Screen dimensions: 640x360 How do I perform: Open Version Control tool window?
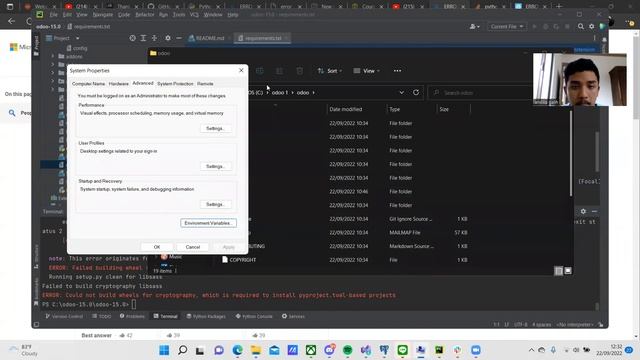[x=64, y=316]
